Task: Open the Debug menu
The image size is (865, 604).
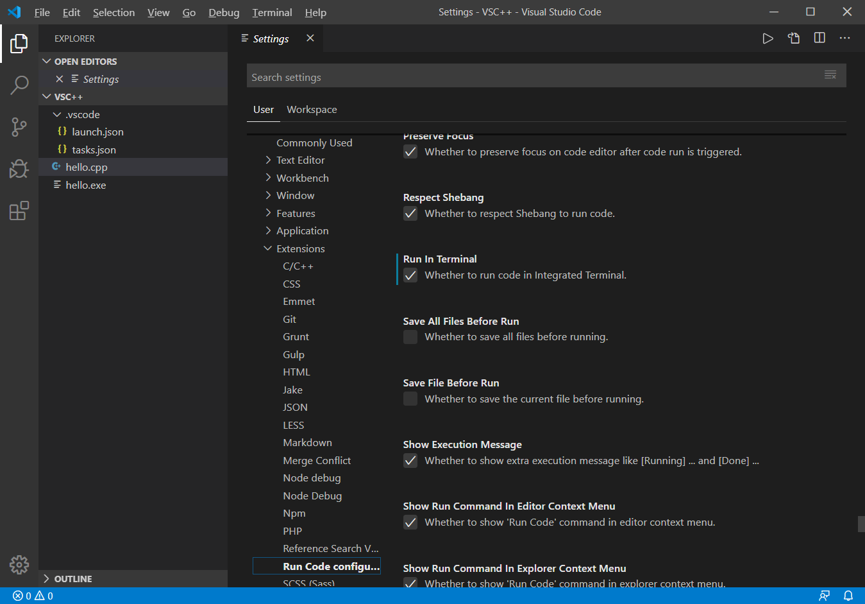Action: 223,12
